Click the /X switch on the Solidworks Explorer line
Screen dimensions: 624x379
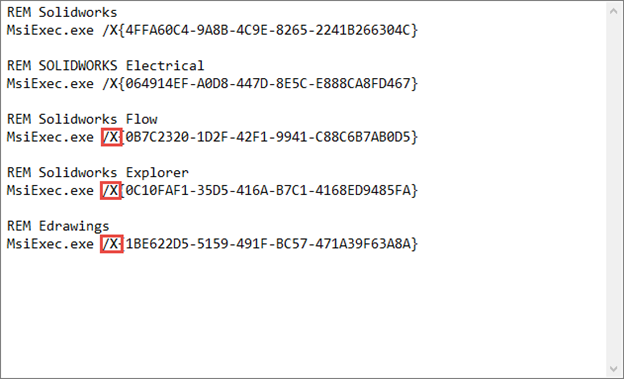111,191
